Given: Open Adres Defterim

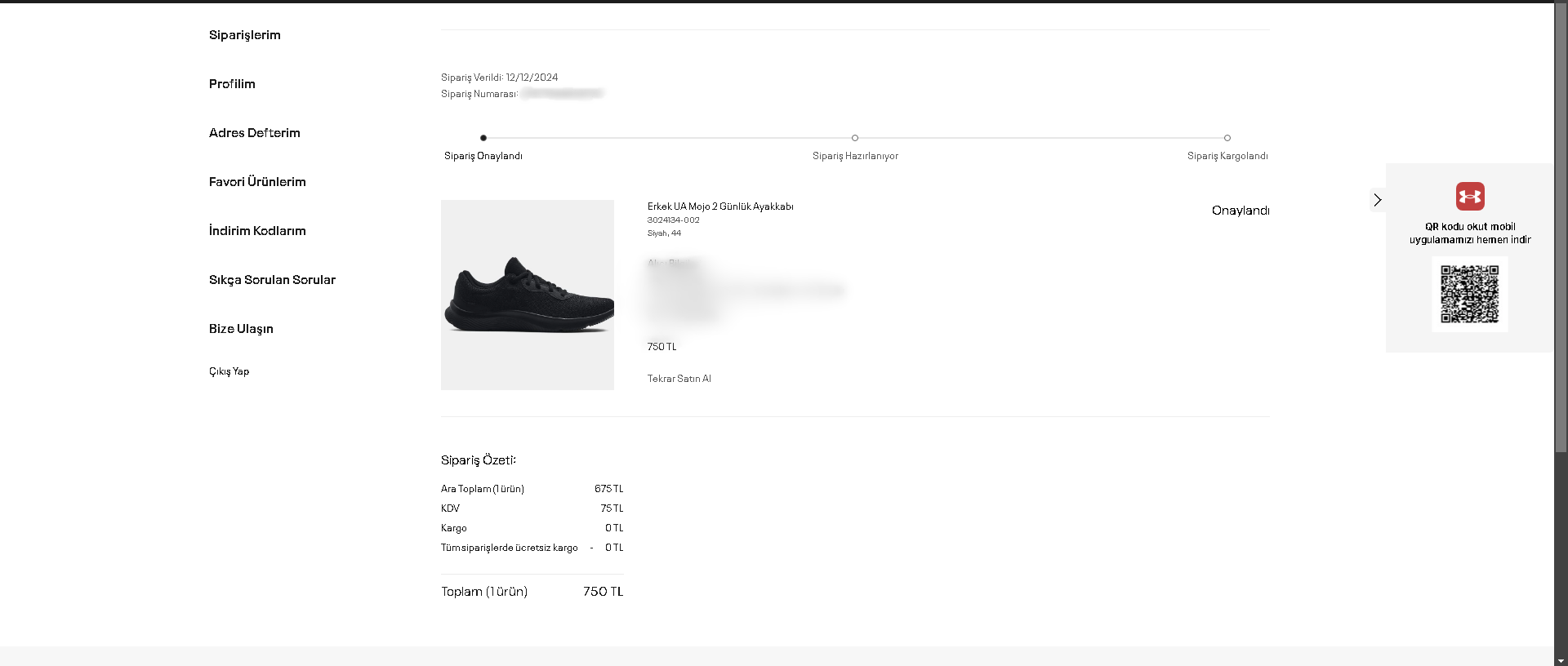Looking at the screenshot, I should pos(254,133).
